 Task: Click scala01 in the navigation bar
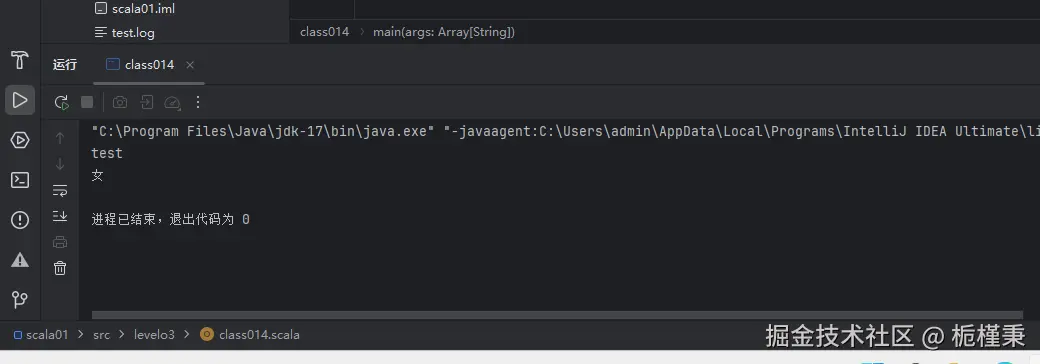41,335
